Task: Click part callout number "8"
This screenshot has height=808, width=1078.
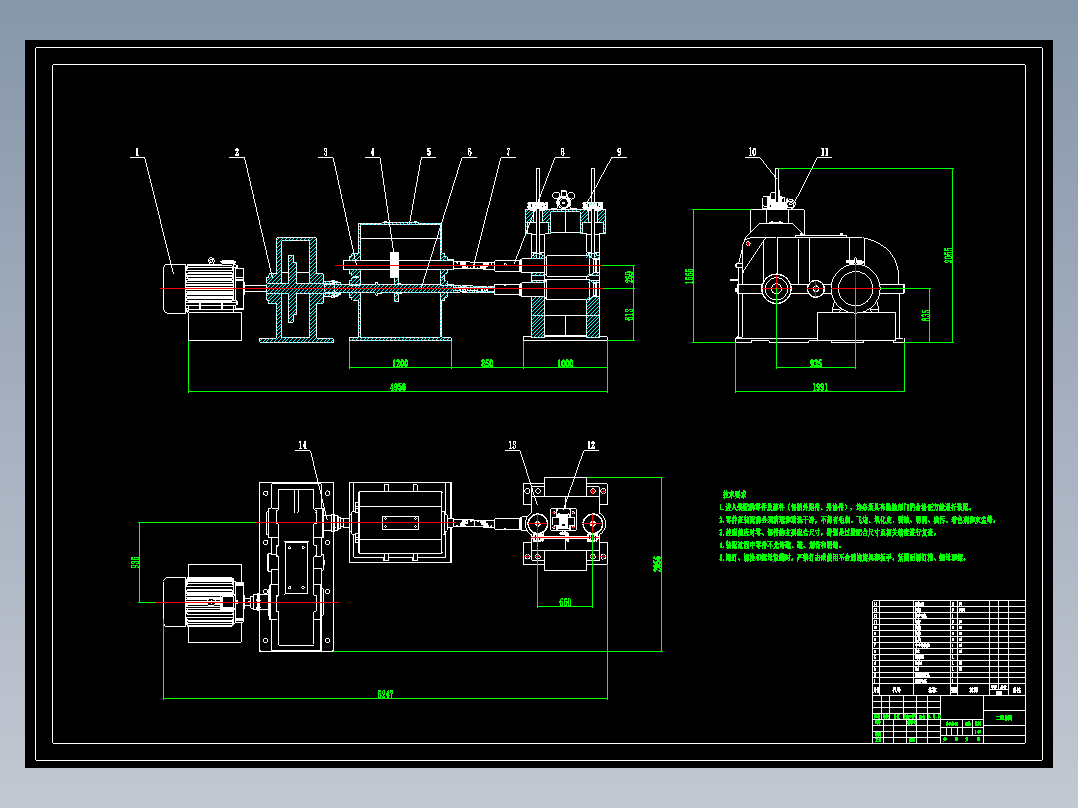Action: 562,152
